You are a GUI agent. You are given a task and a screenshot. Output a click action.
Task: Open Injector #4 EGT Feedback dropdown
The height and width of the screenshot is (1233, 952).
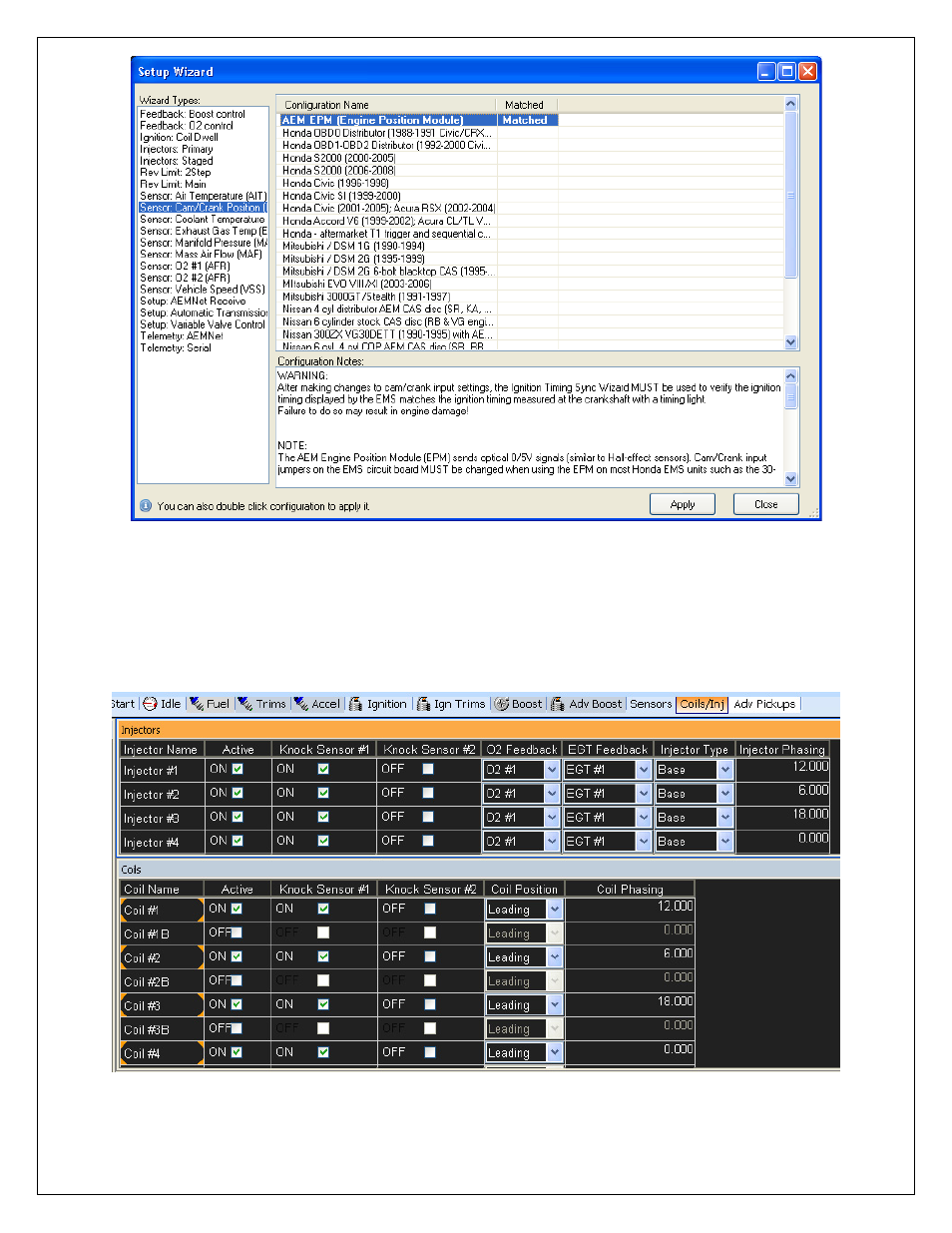pos(644,842)
